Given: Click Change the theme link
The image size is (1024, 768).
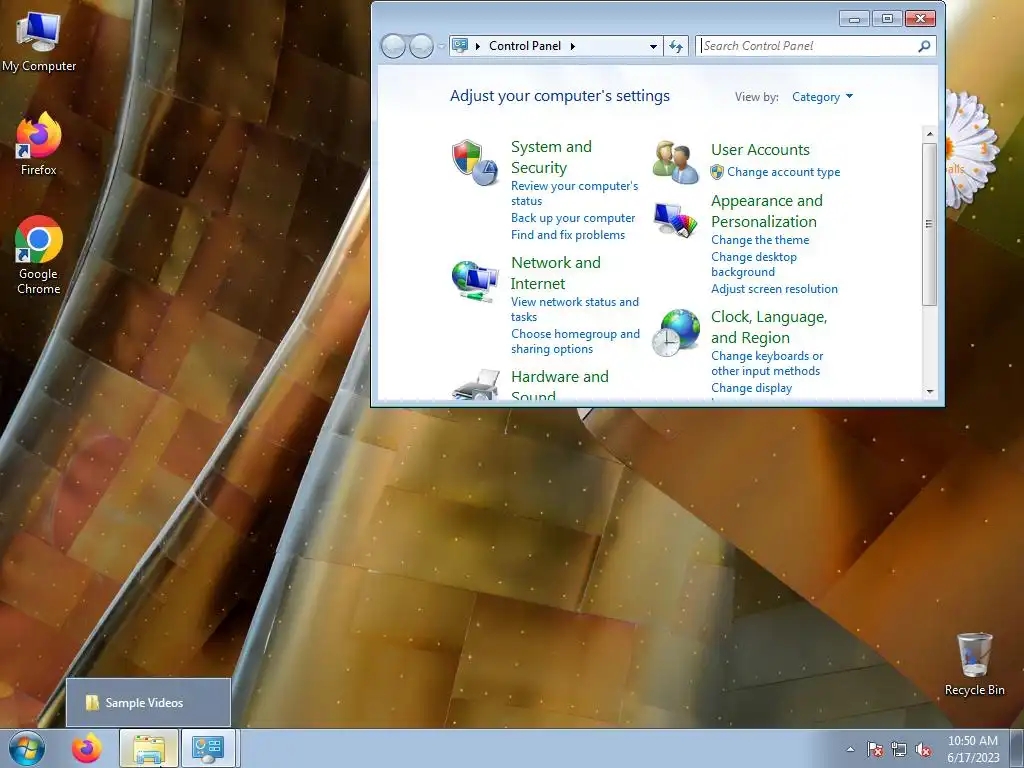Looking at the screenshot, I should (760, 240).
